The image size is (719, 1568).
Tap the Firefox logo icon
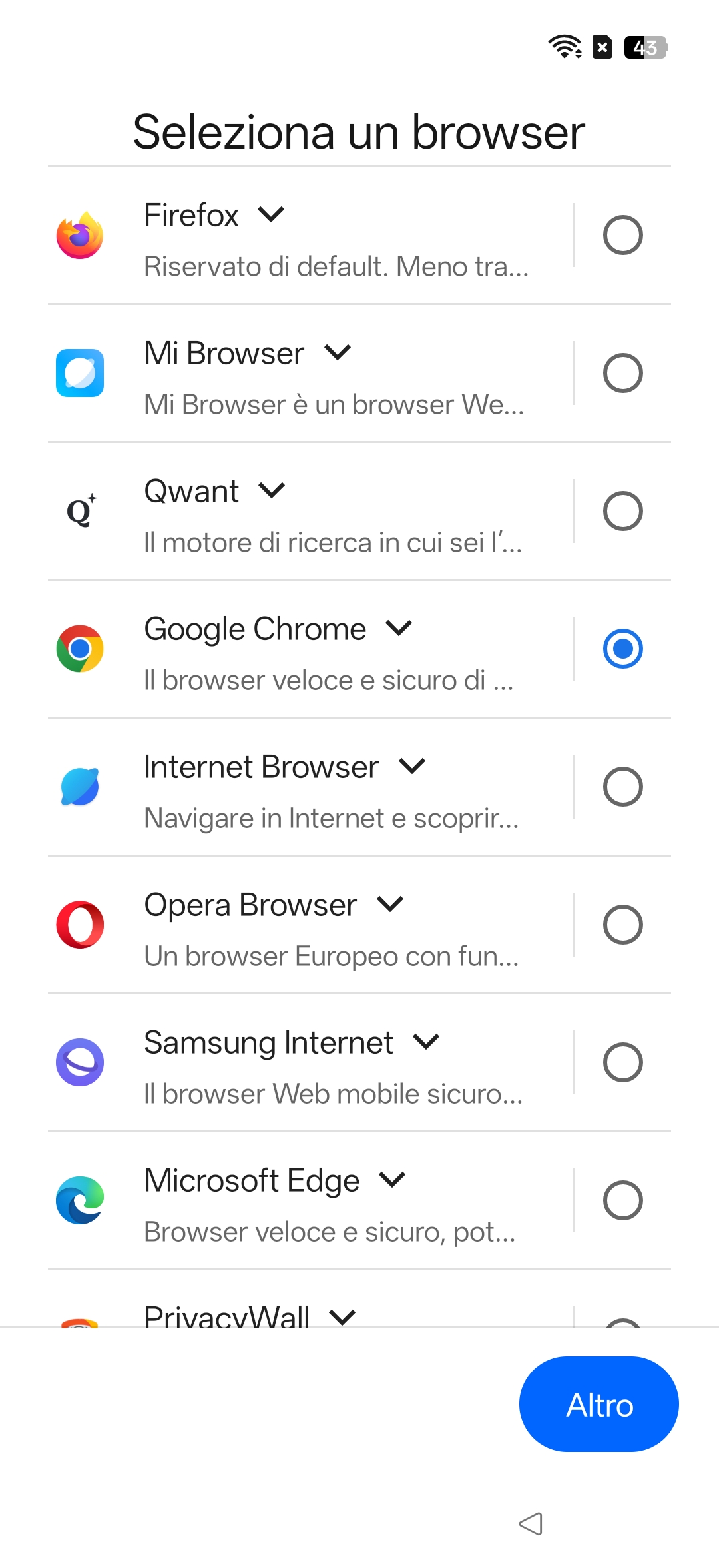click(x=80, y=236)
